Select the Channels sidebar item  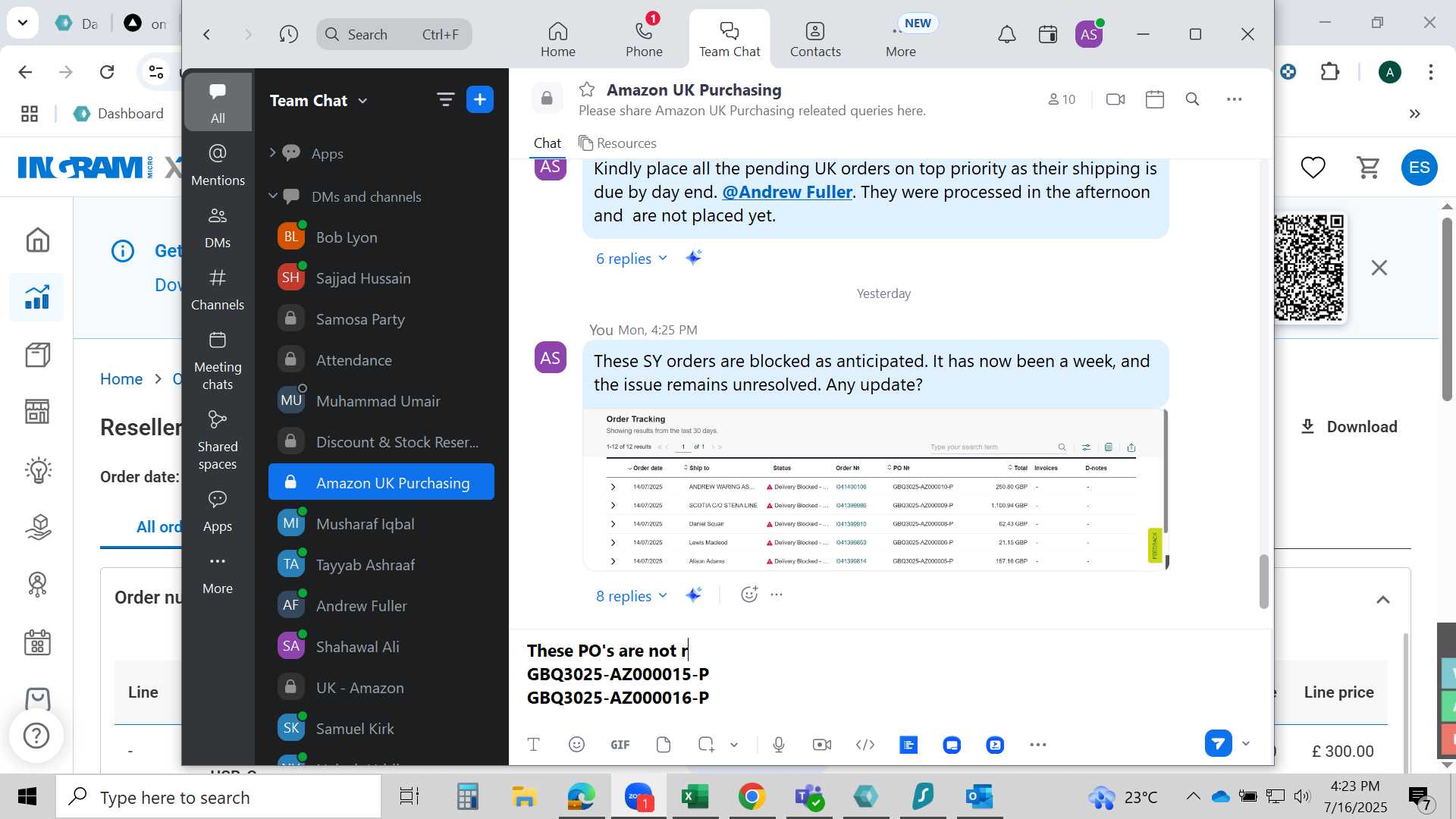pyautogui.click(x=218, y=290)
